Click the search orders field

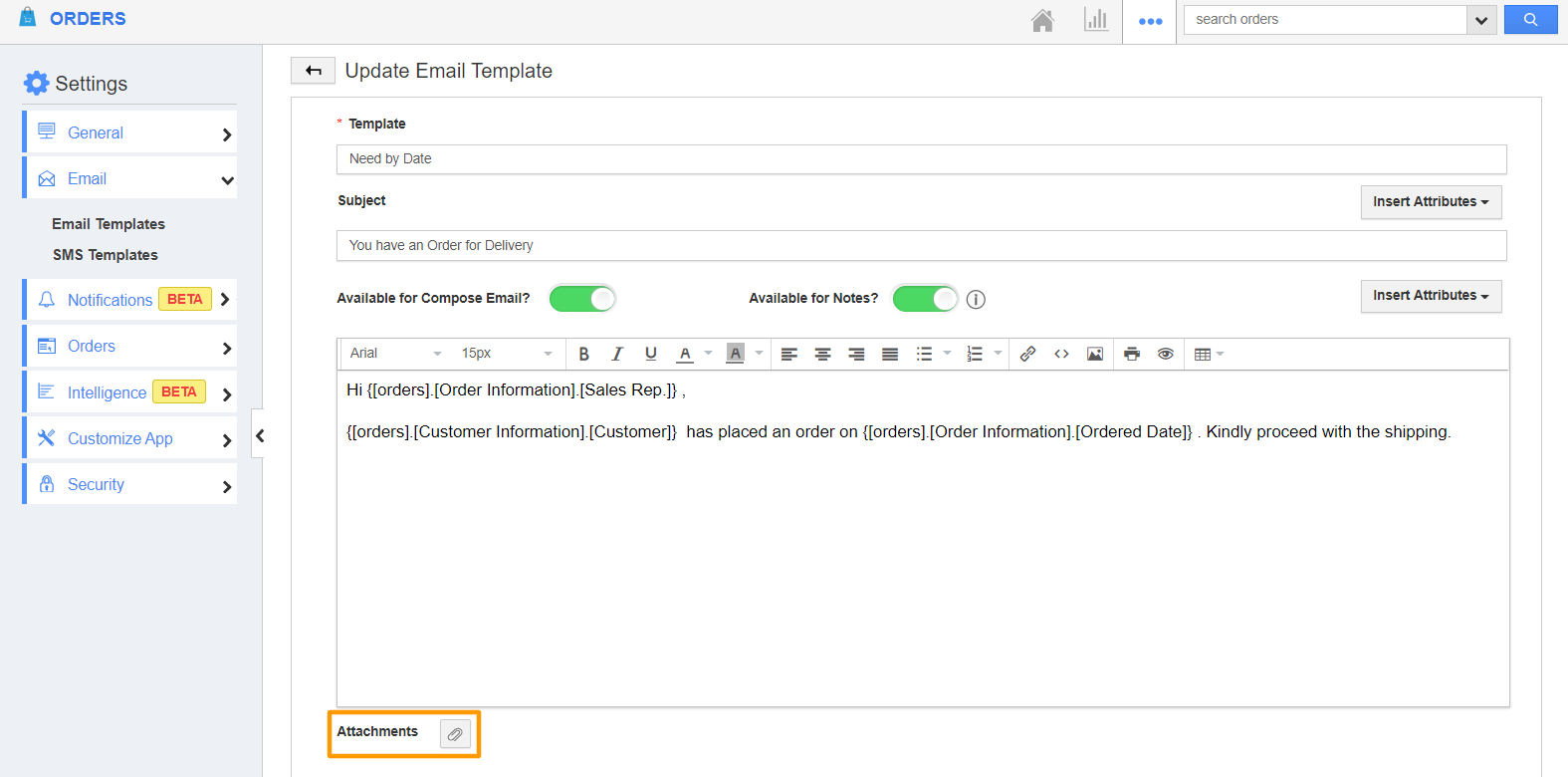point(1325,20)
